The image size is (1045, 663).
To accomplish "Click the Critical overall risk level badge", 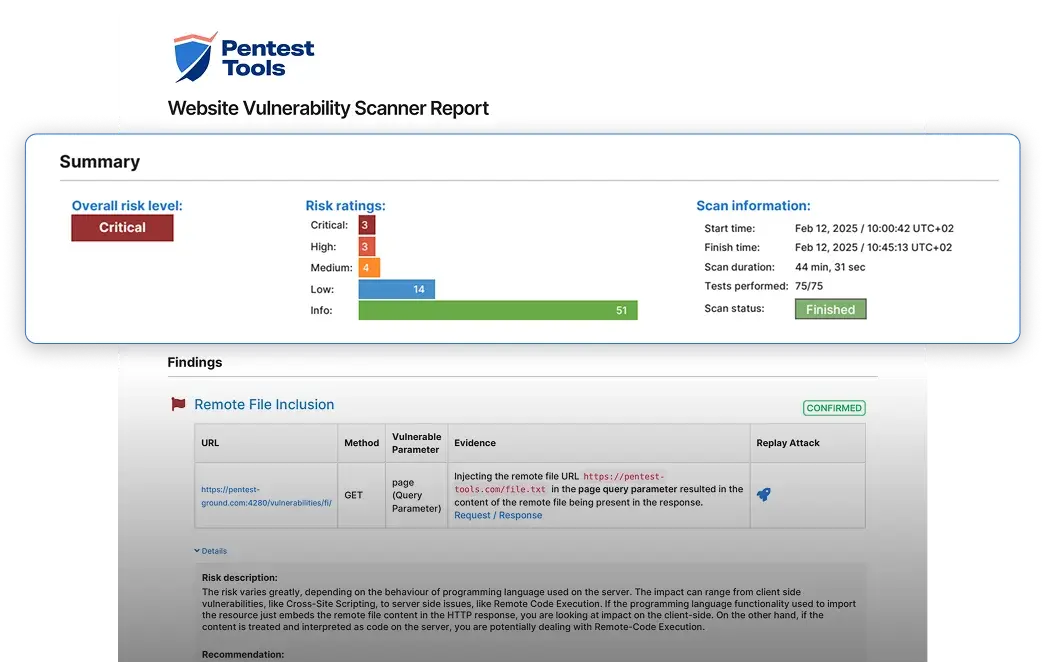I will coord(122,227).
